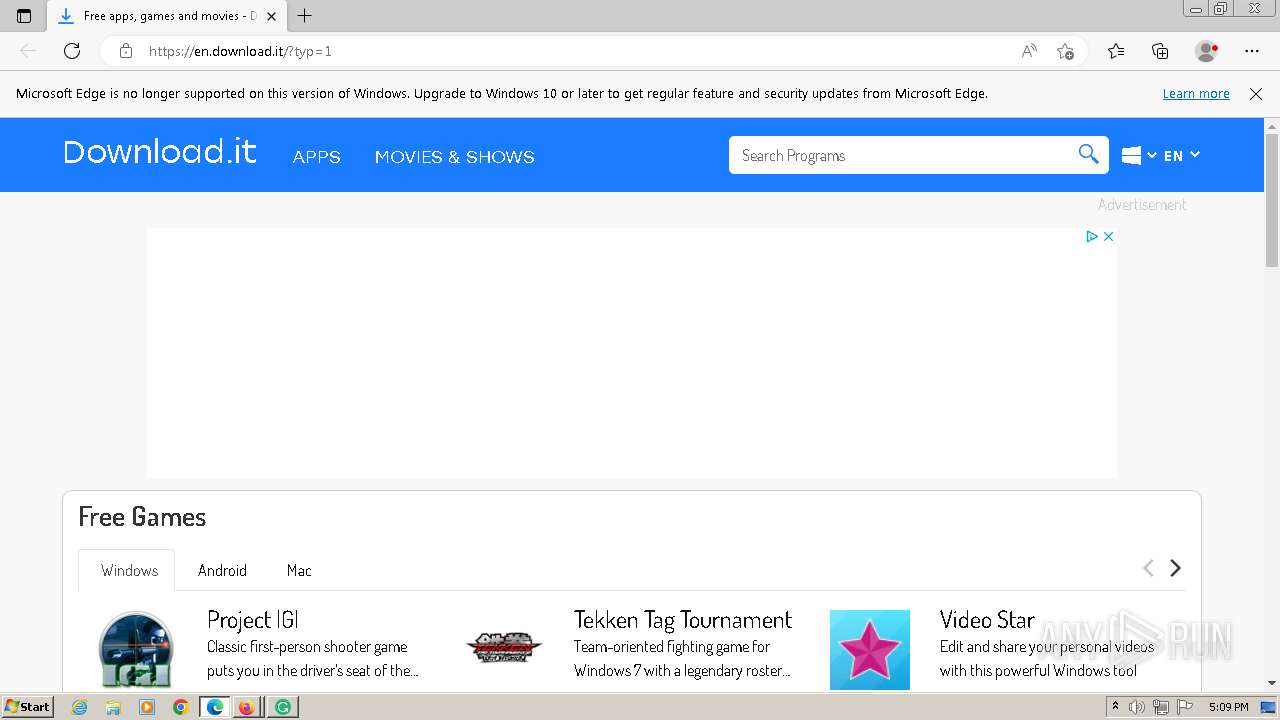Image resolution: width=1280 pixels, height=720 pixels.
Task: Open the media player taskbar icon
Action: [147, 707]
